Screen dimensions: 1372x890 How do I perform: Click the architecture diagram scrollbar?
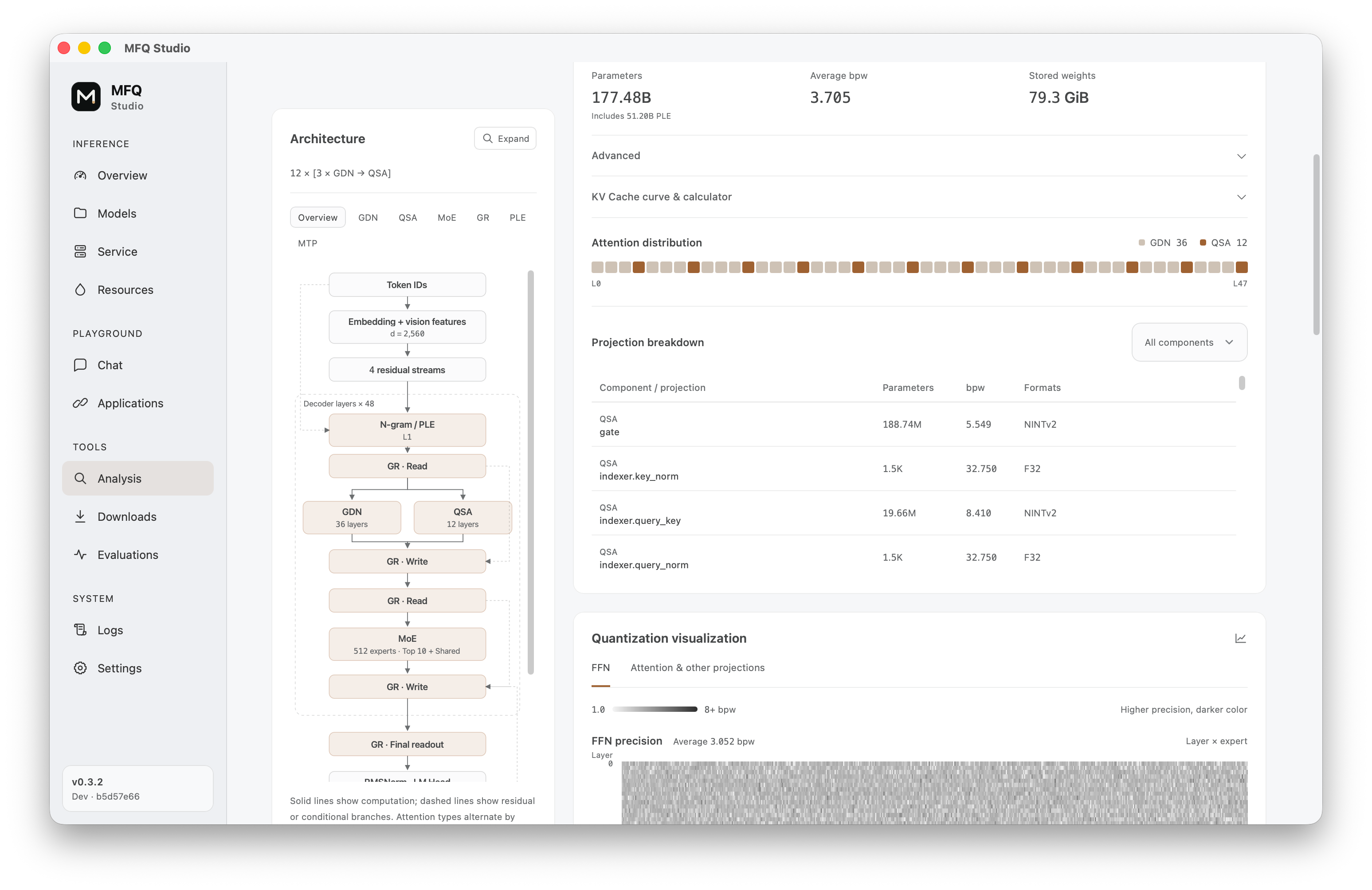pos(530,472)
